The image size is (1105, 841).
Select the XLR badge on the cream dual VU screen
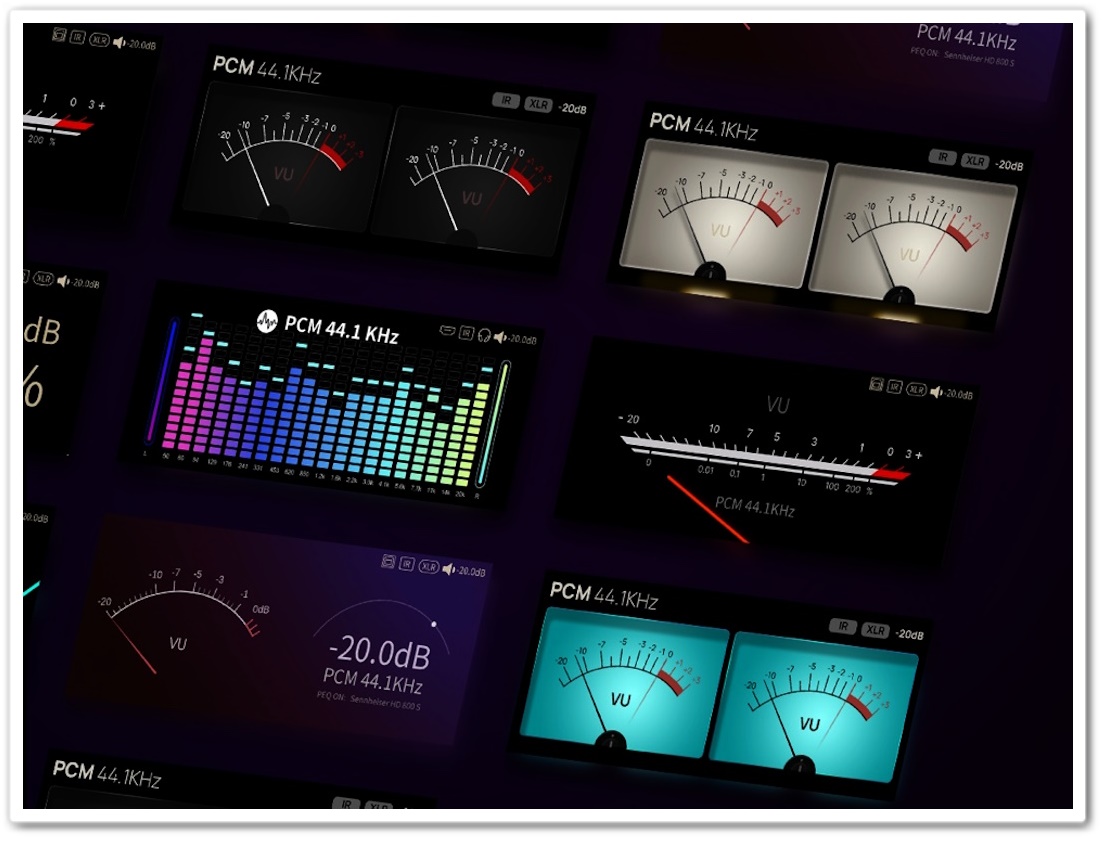975,161
